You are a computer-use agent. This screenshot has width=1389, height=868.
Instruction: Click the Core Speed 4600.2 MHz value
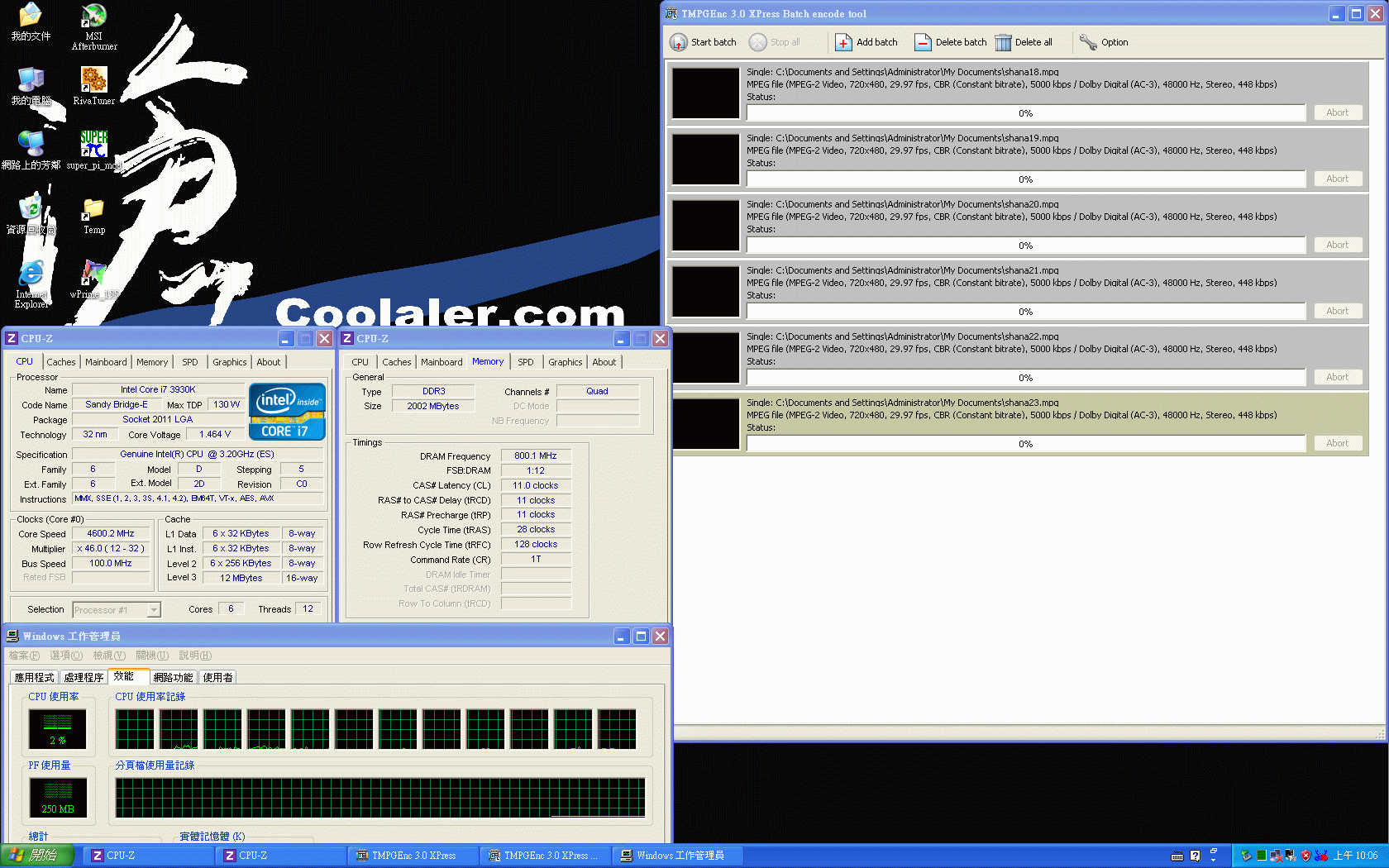coord(111,534)
